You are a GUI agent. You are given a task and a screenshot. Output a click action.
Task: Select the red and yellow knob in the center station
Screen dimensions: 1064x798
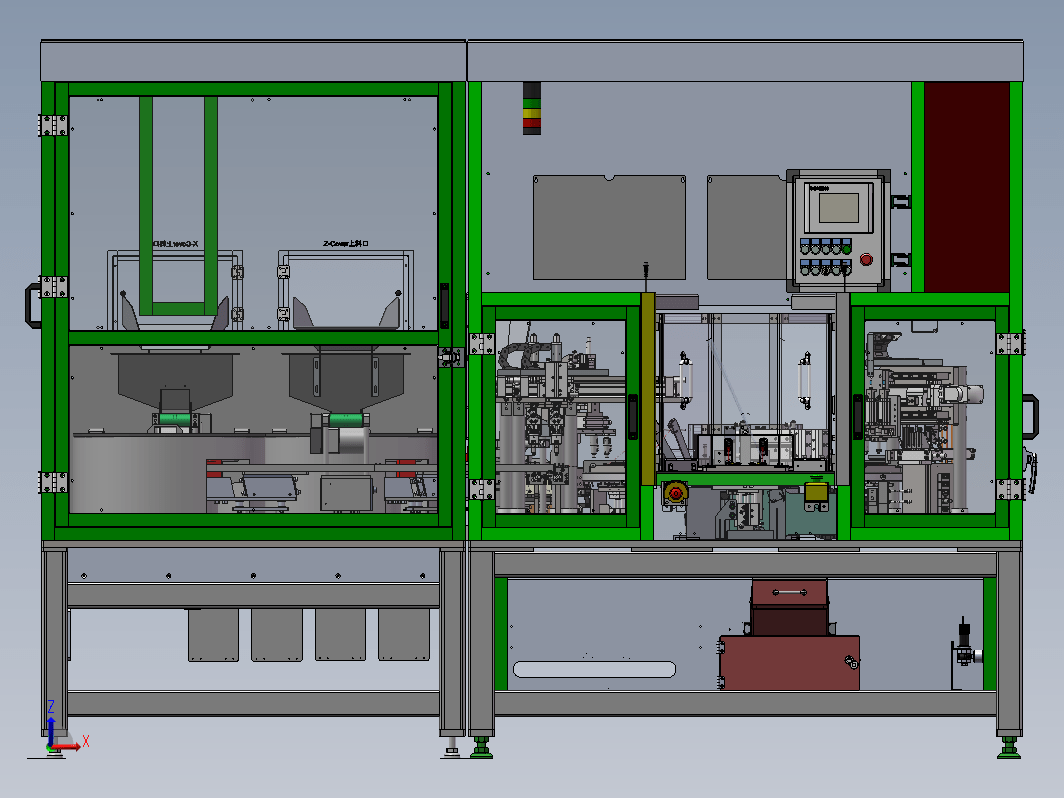click(675, 493)
